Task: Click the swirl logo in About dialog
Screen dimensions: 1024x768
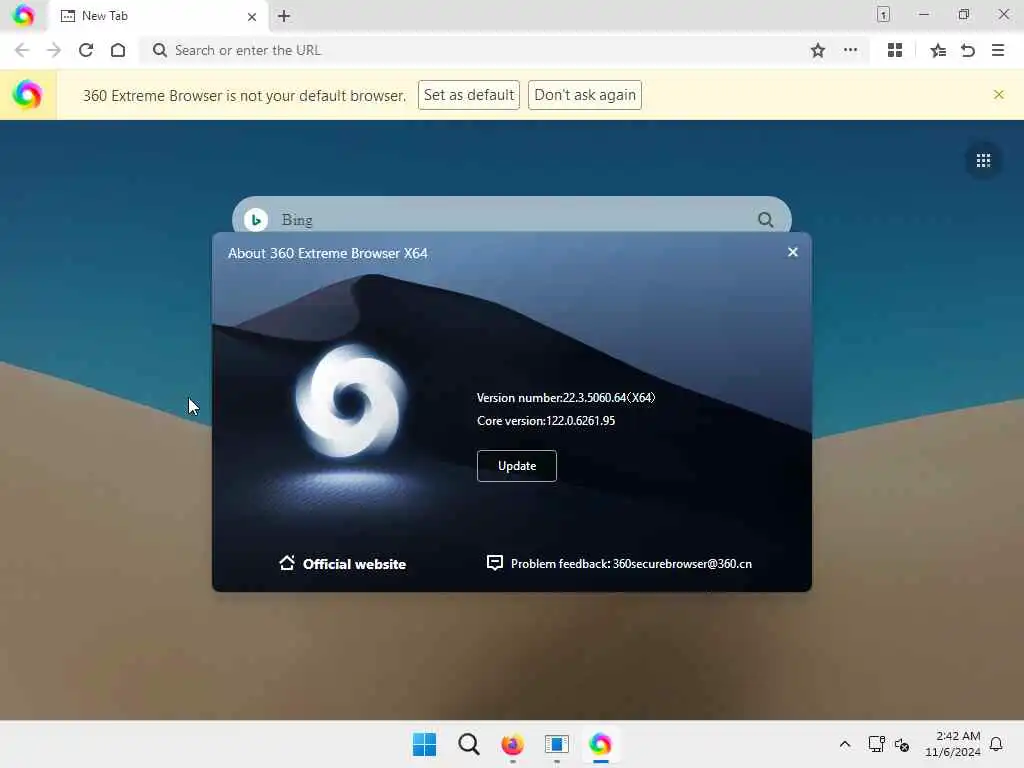Action: click(x=351, y=400)
